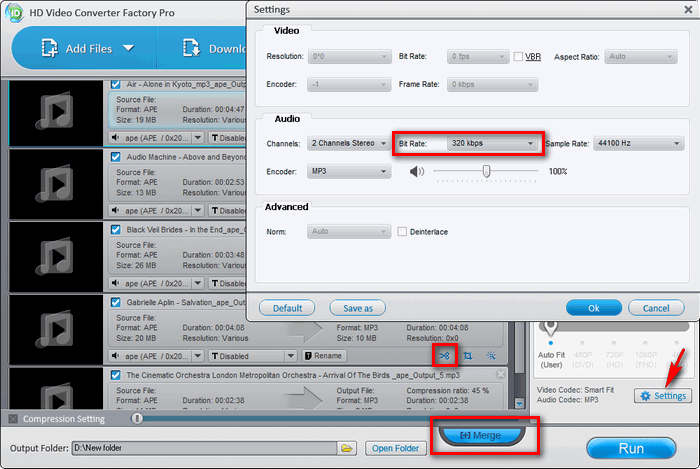
Task: Open the video Resolution dropdown
Action: (x=350, y=56)
